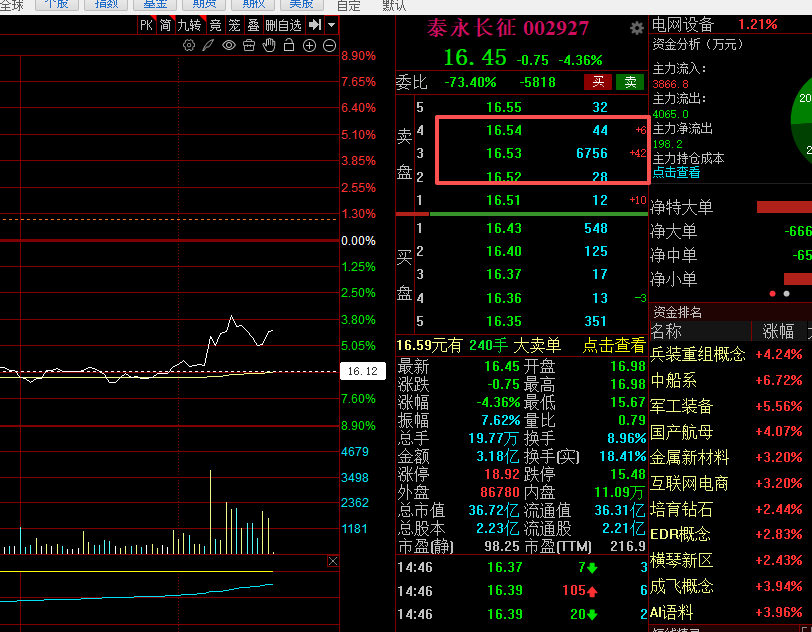Click the white pagination dot
The height and width of the screenshot is (632, 812).
coord(787,294)
